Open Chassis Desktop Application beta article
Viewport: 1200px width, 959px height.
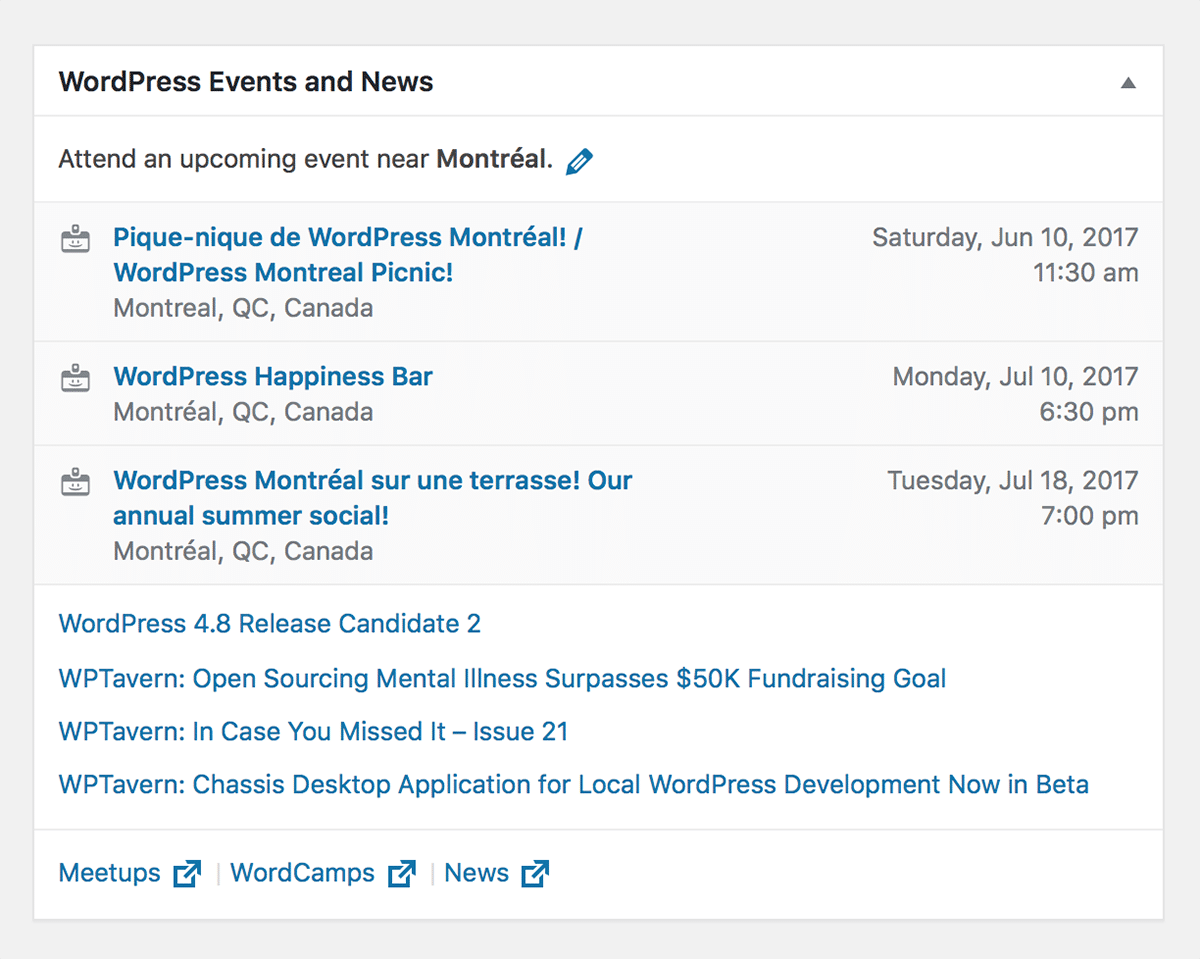(574, 785)
